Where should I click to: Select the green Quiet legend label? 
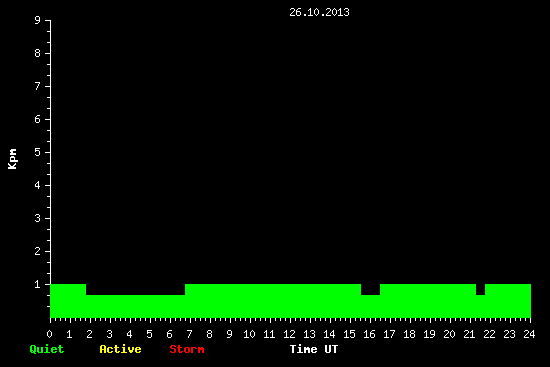47,349
